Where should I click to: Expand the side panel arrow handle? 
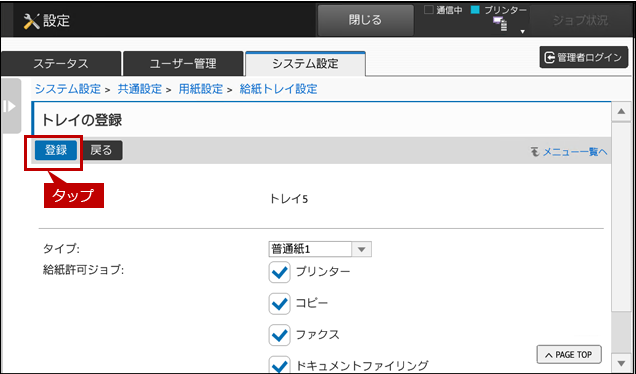click(10, 106)
